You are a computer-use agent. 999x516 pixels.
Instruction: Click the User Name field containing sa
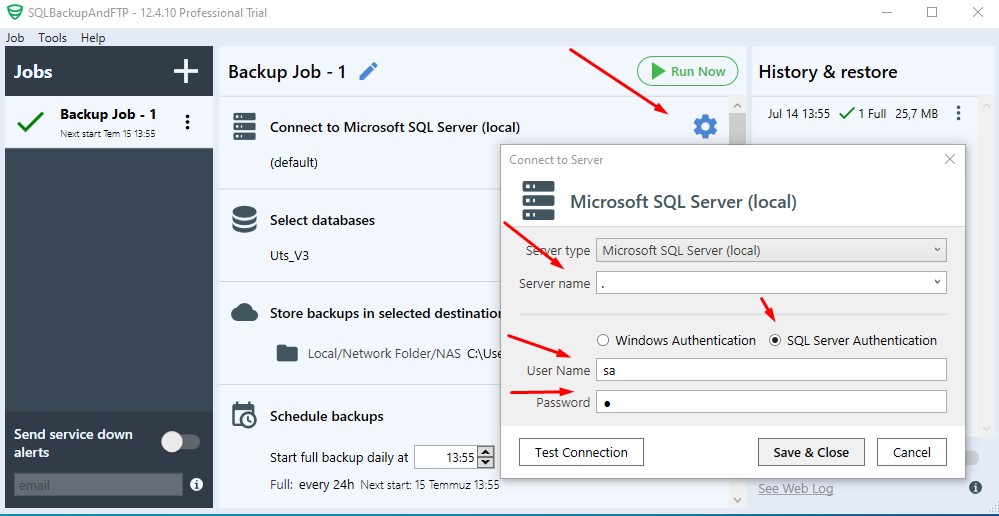coord(771,369)
